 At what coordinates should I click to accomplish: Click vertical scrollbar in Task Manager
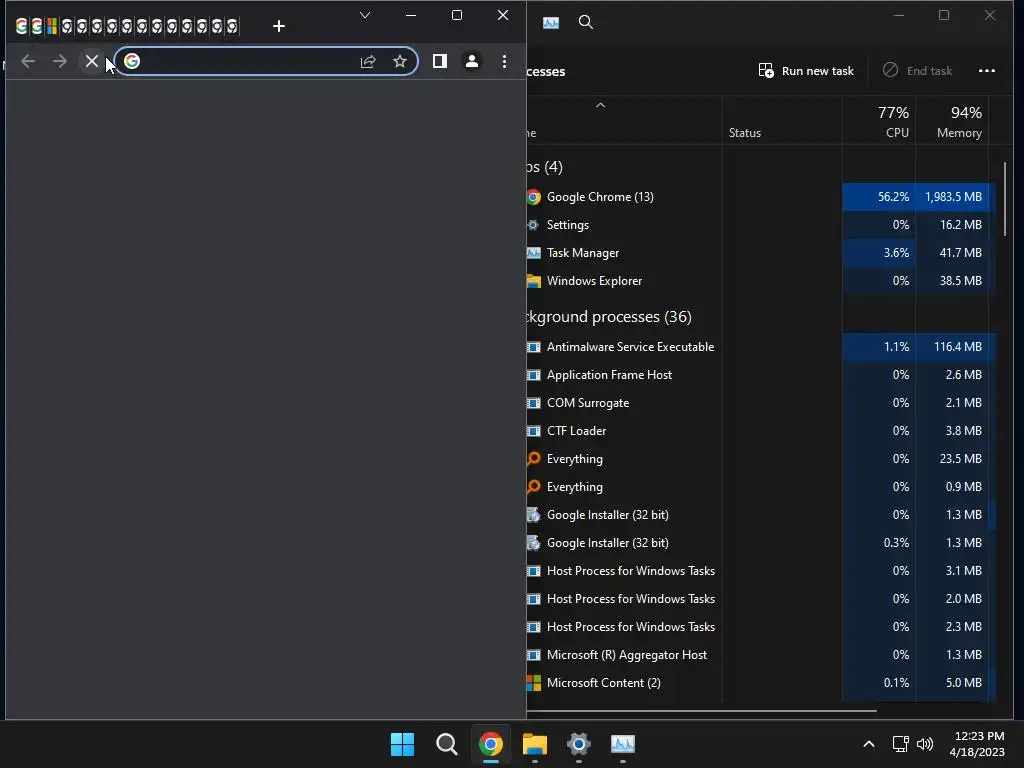click(x=1005, y=199)
